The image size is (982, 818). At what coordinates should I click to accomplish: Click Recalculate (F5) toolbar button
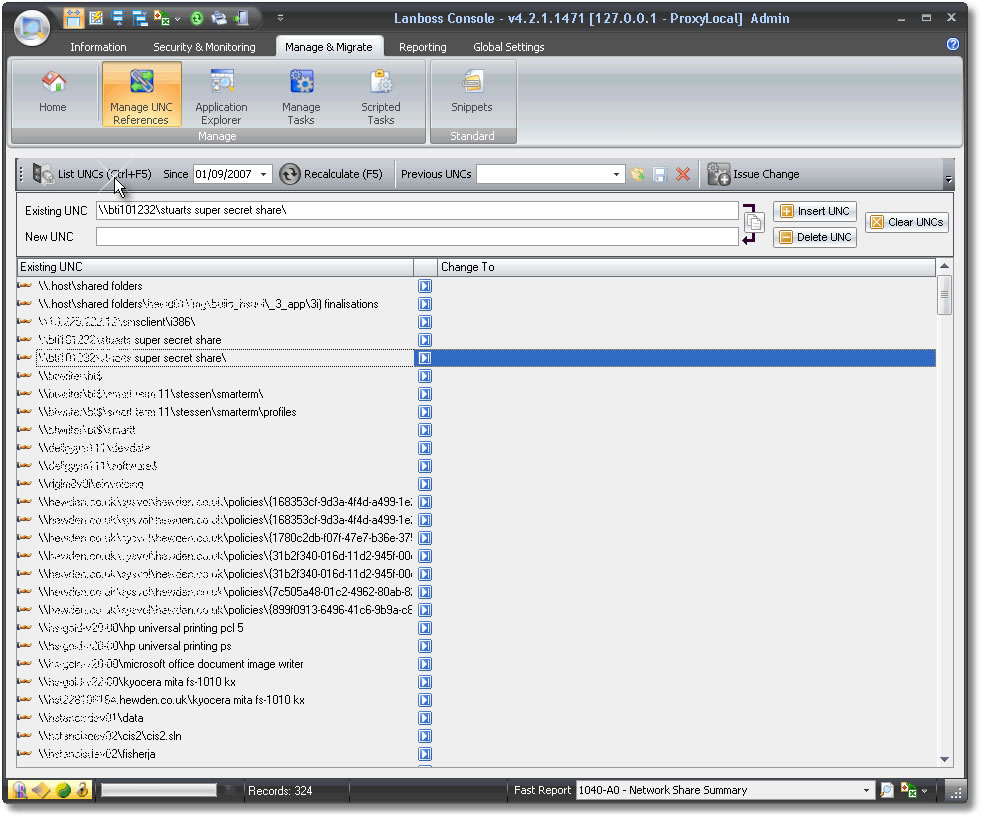click(331, 174)
